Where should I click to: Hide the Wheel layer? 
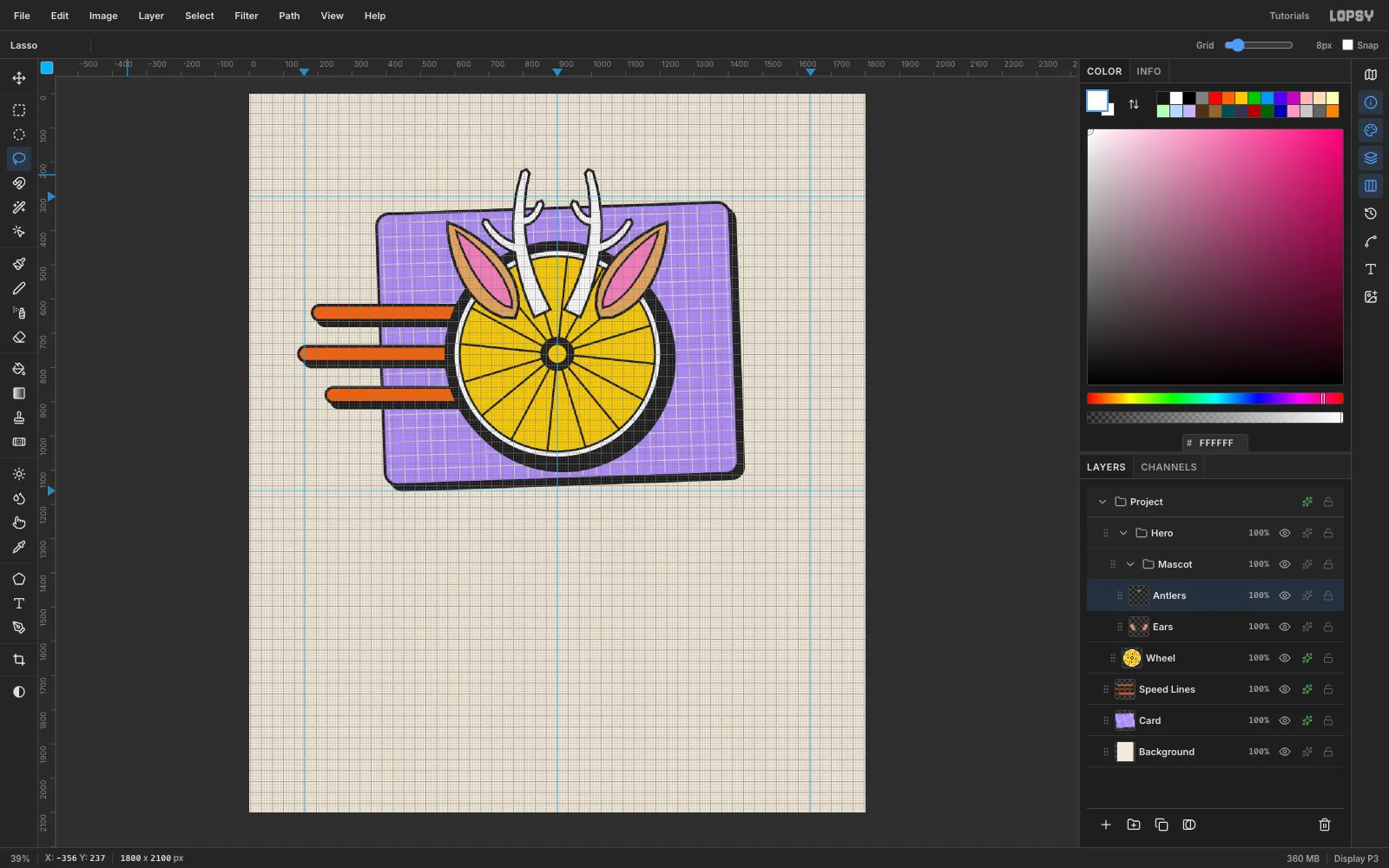1285,658
